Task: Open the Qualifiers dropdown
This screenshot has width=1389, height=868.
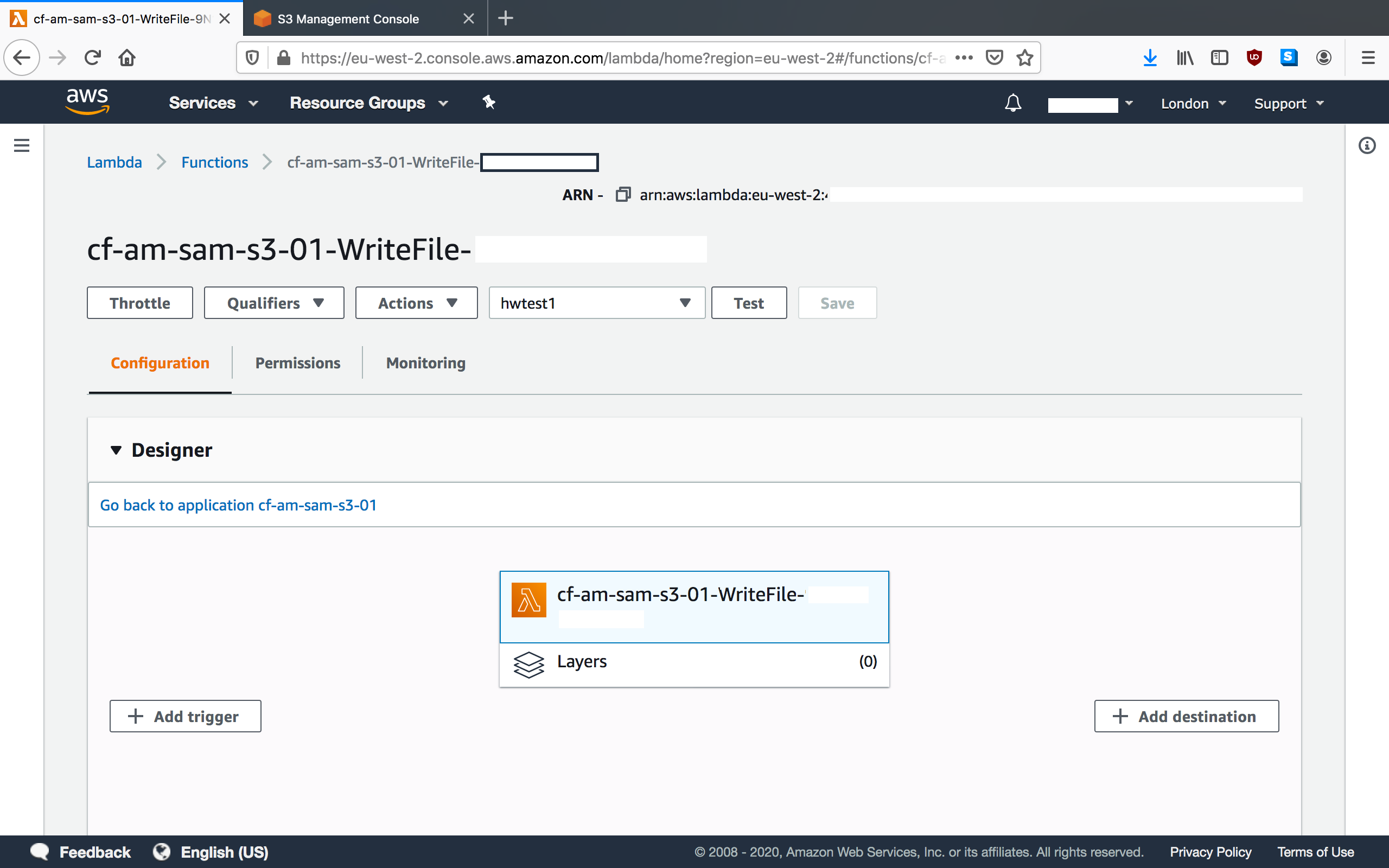Action: pos(274,303)
